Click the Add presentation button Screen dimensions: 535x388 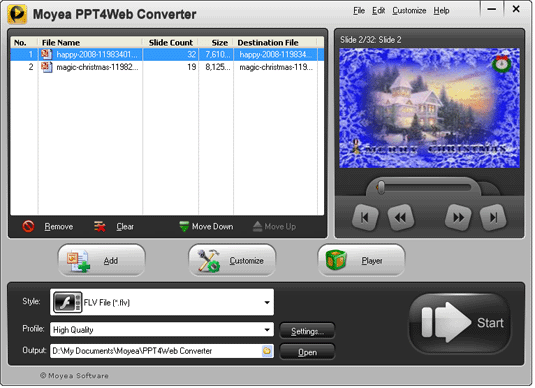[102, 261]
